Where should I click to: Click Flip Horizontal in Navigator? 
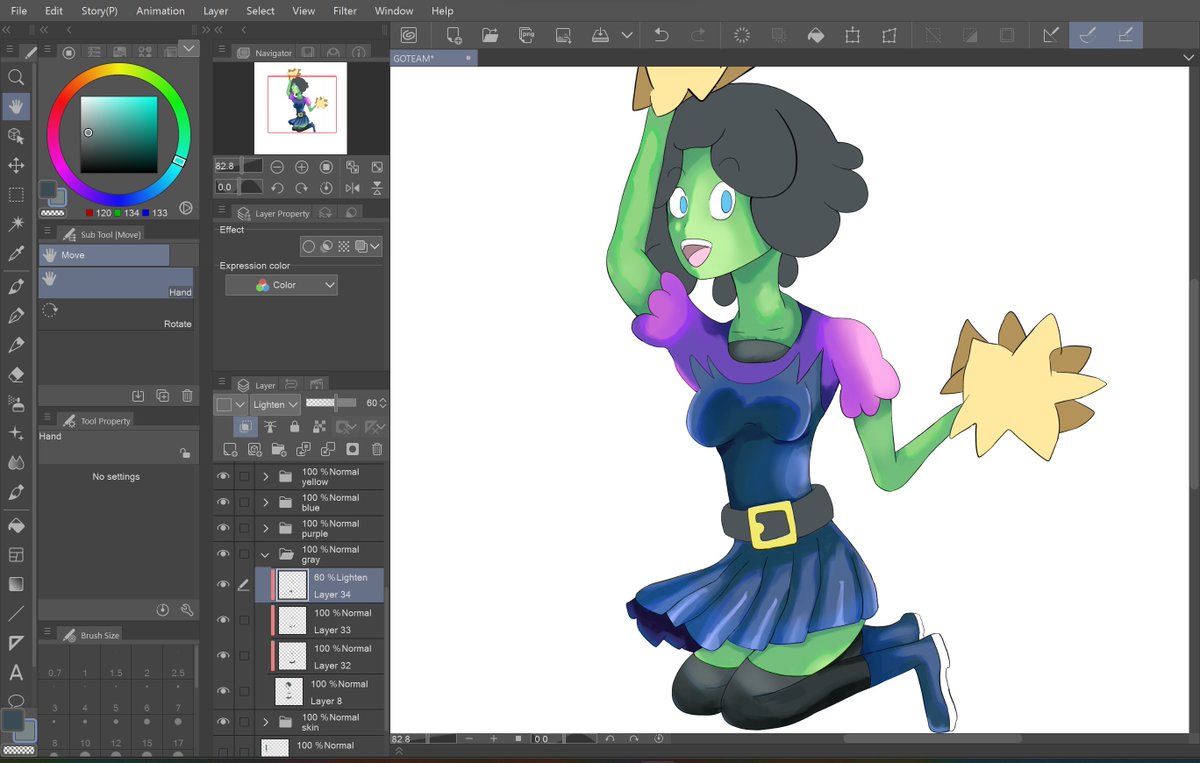(x=352, y=187)
